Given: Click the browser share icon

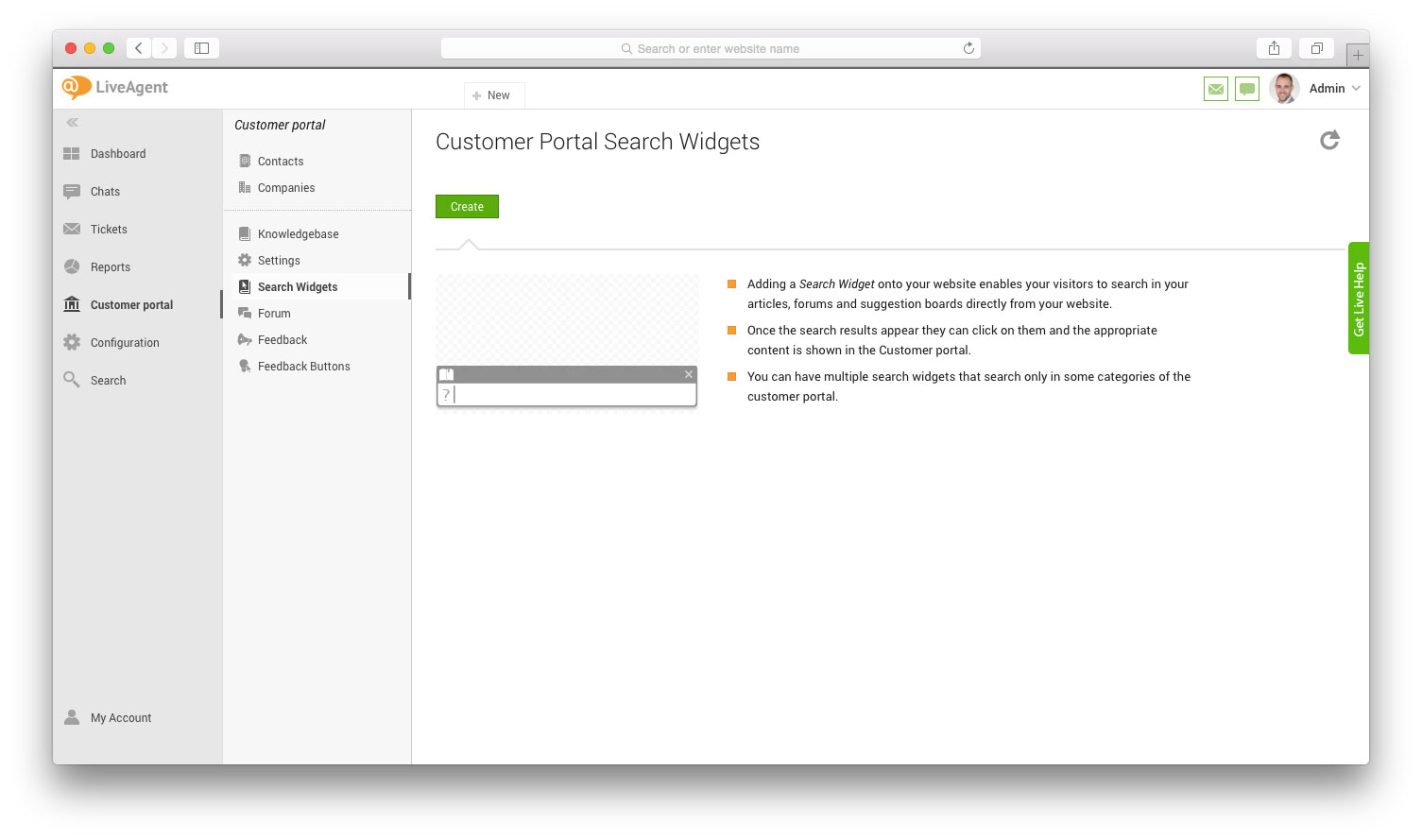Looking at the screenshot, I should [1274, 48].
